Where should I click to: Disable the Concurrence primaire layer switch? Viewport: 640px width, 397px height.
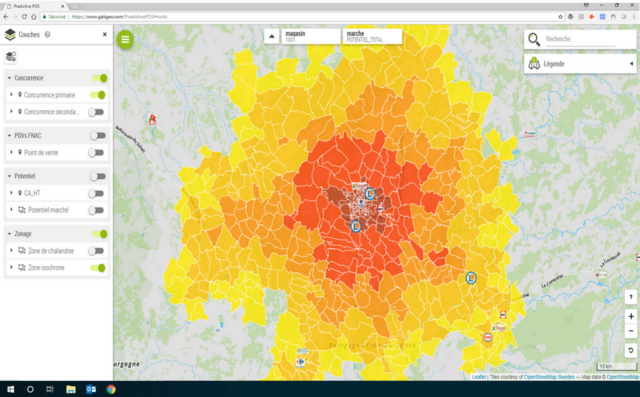[98, 95]
